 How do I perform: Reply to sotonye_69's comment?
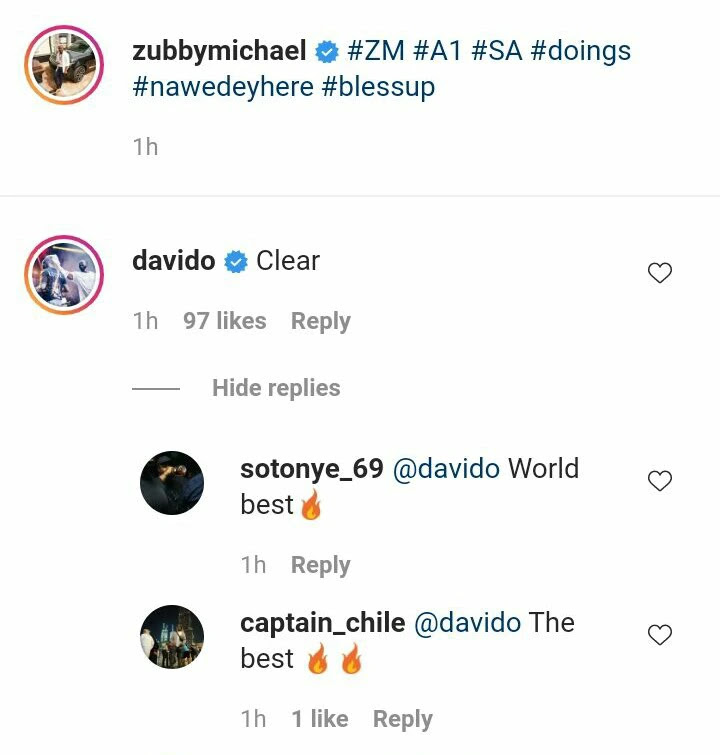click(x=321, y=565)
